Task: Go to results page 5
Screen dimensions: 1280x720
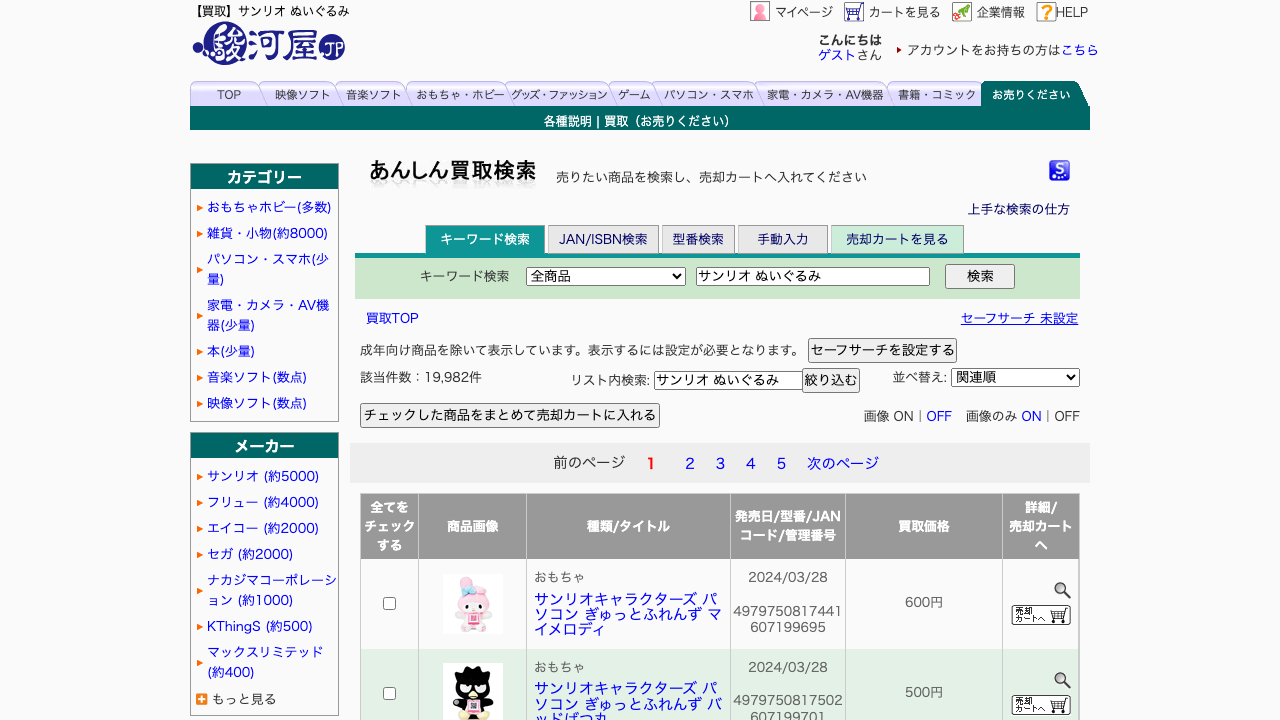Action: pos(781,463)
